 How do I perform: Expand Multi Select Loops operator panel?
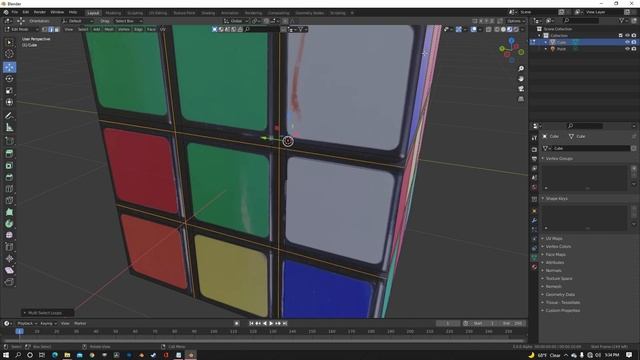pos(47,313)
